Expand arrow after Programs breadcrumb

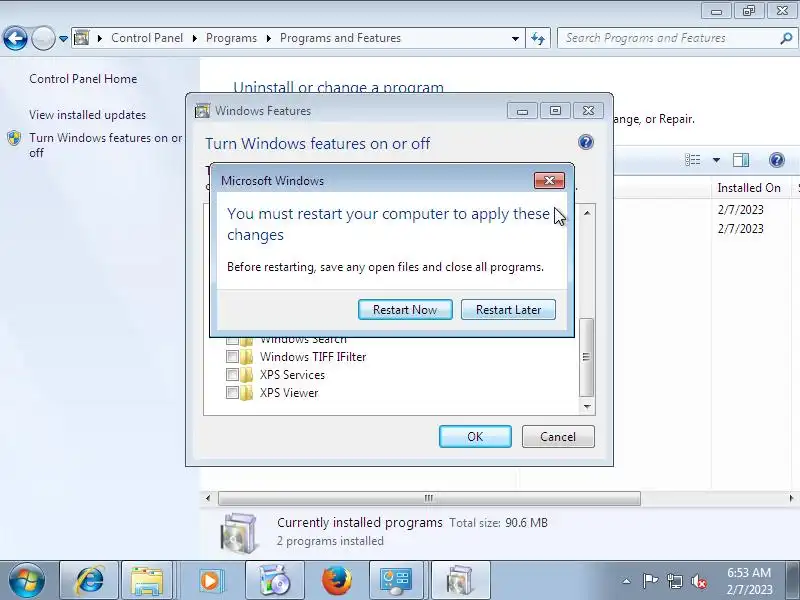click(x=268, y=38)
